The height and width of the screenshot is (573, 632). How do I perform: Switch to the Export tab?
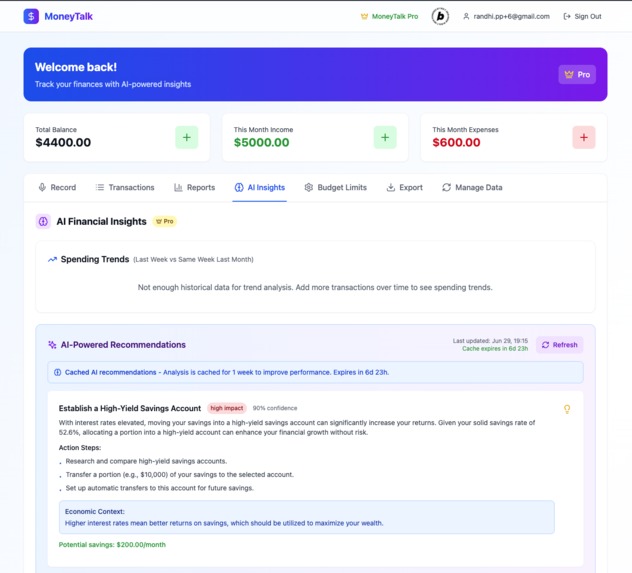coord(404,187)
